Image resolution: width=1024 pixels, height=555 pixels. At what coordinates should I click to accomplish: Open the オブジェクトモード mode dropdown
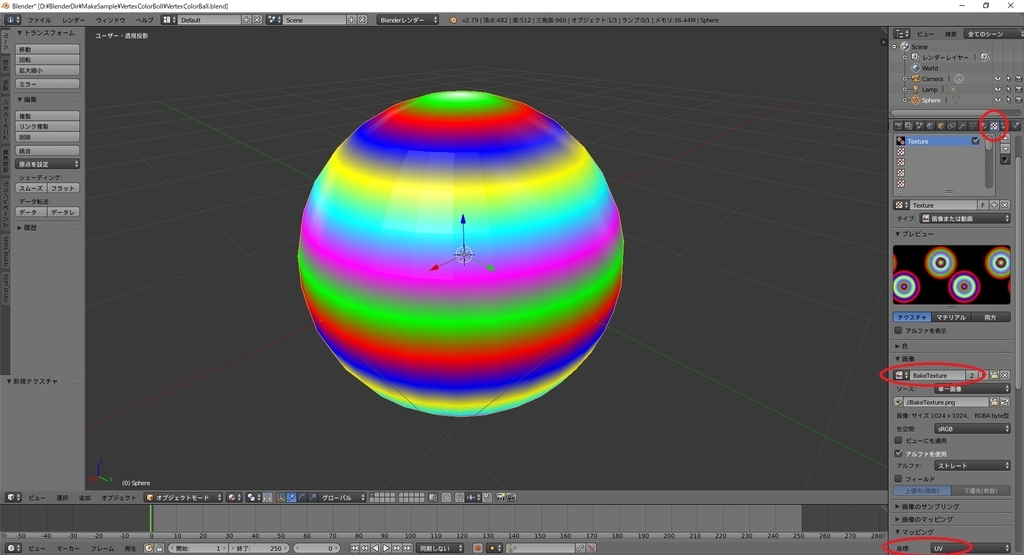coord(184,498)
